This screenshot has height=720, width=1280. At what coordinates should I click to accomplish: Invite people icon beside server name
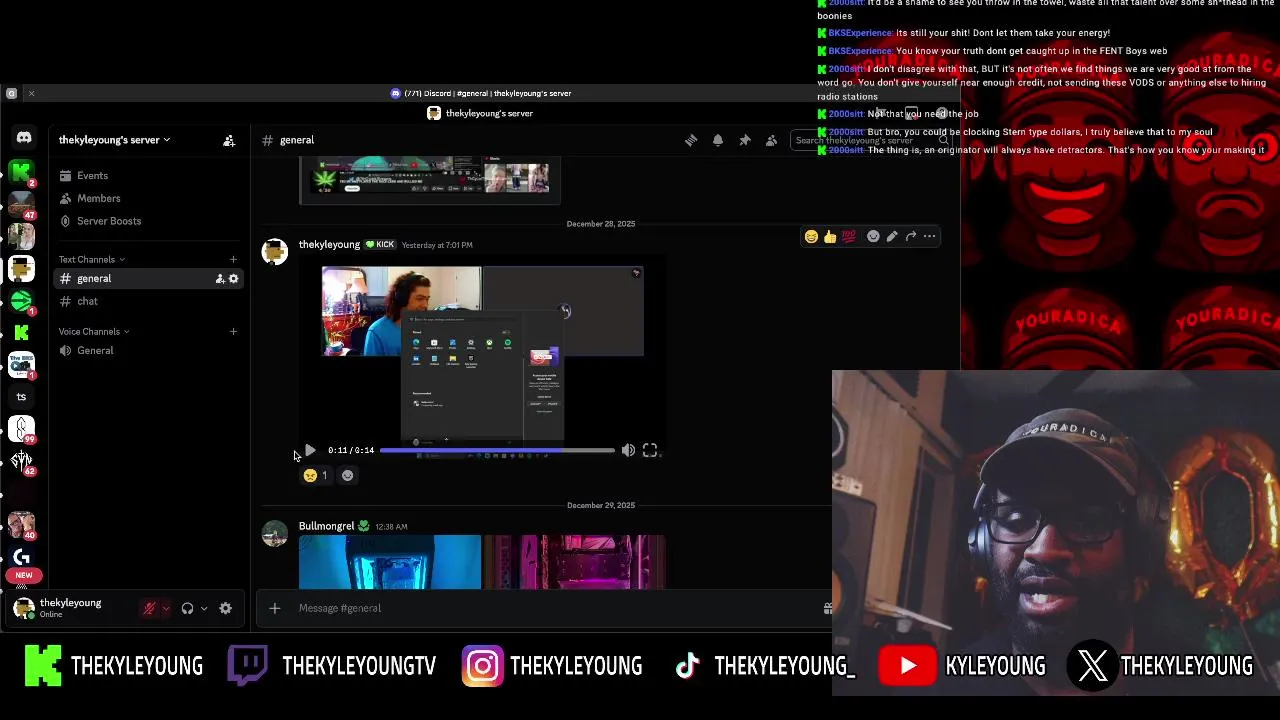(229, 140)
